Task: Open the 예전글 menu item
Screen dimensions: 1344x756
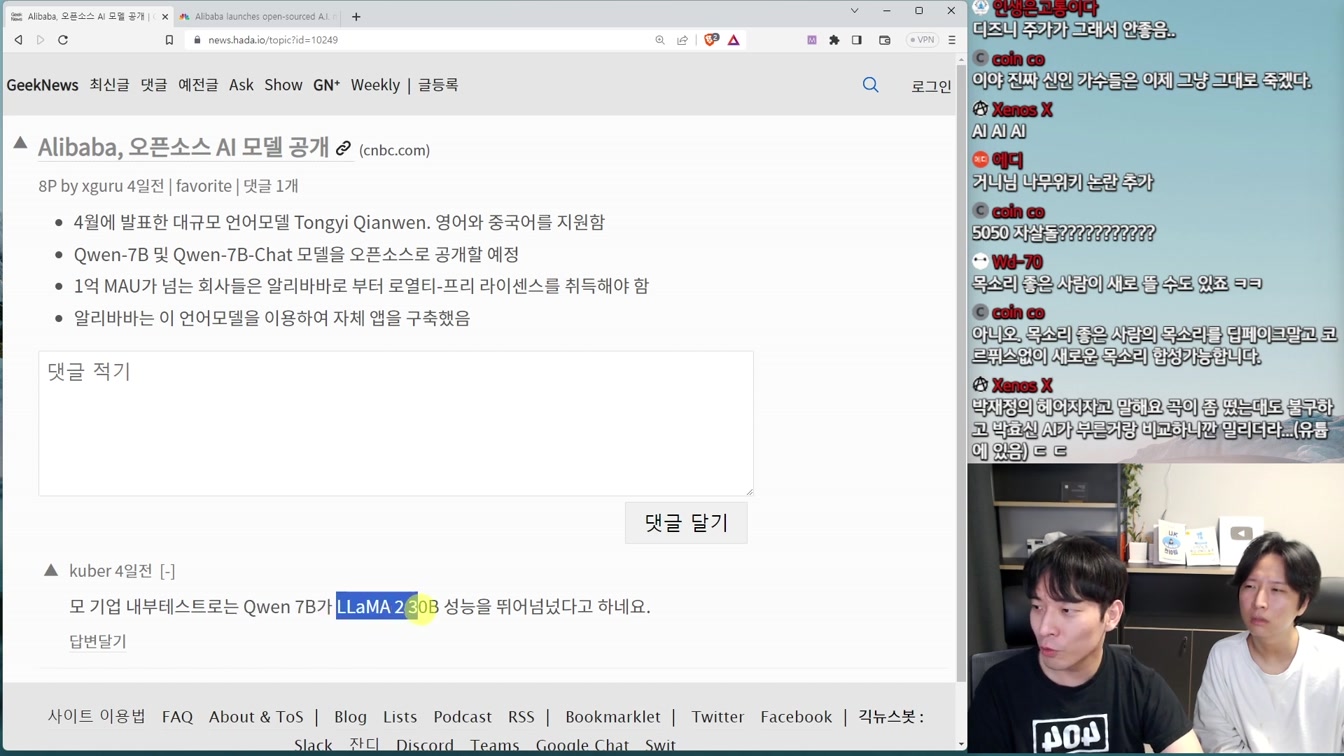Action: (x=198, y=85)
